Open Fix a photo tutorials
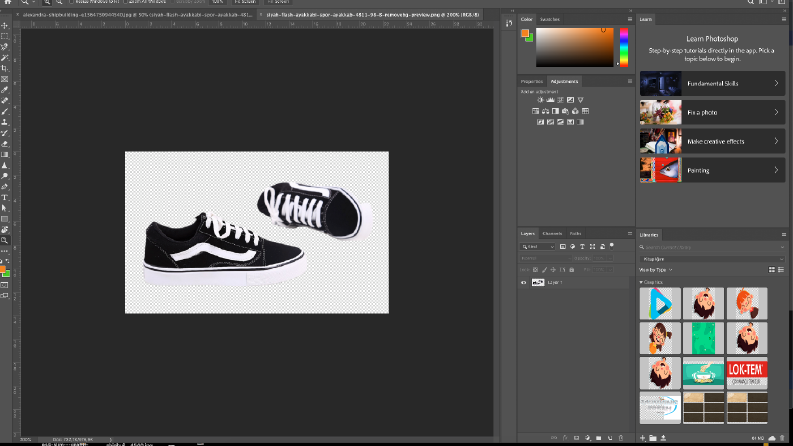The image size is (793, 446). [712, 112]
